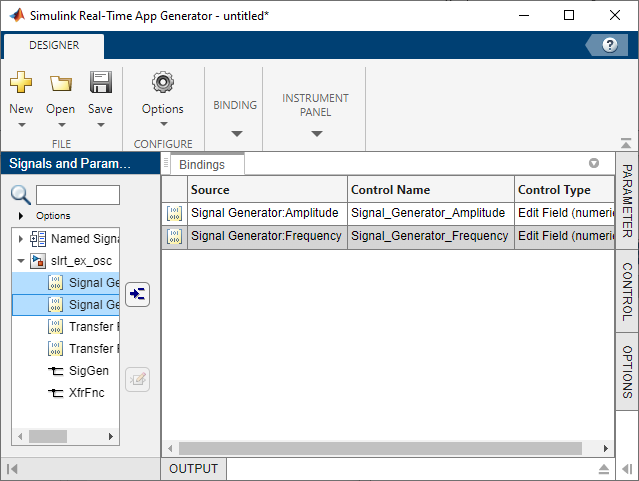639x481 pixels.
Task: Select the Signal Generator:Frequency binding row
Action: pos(266,236)
